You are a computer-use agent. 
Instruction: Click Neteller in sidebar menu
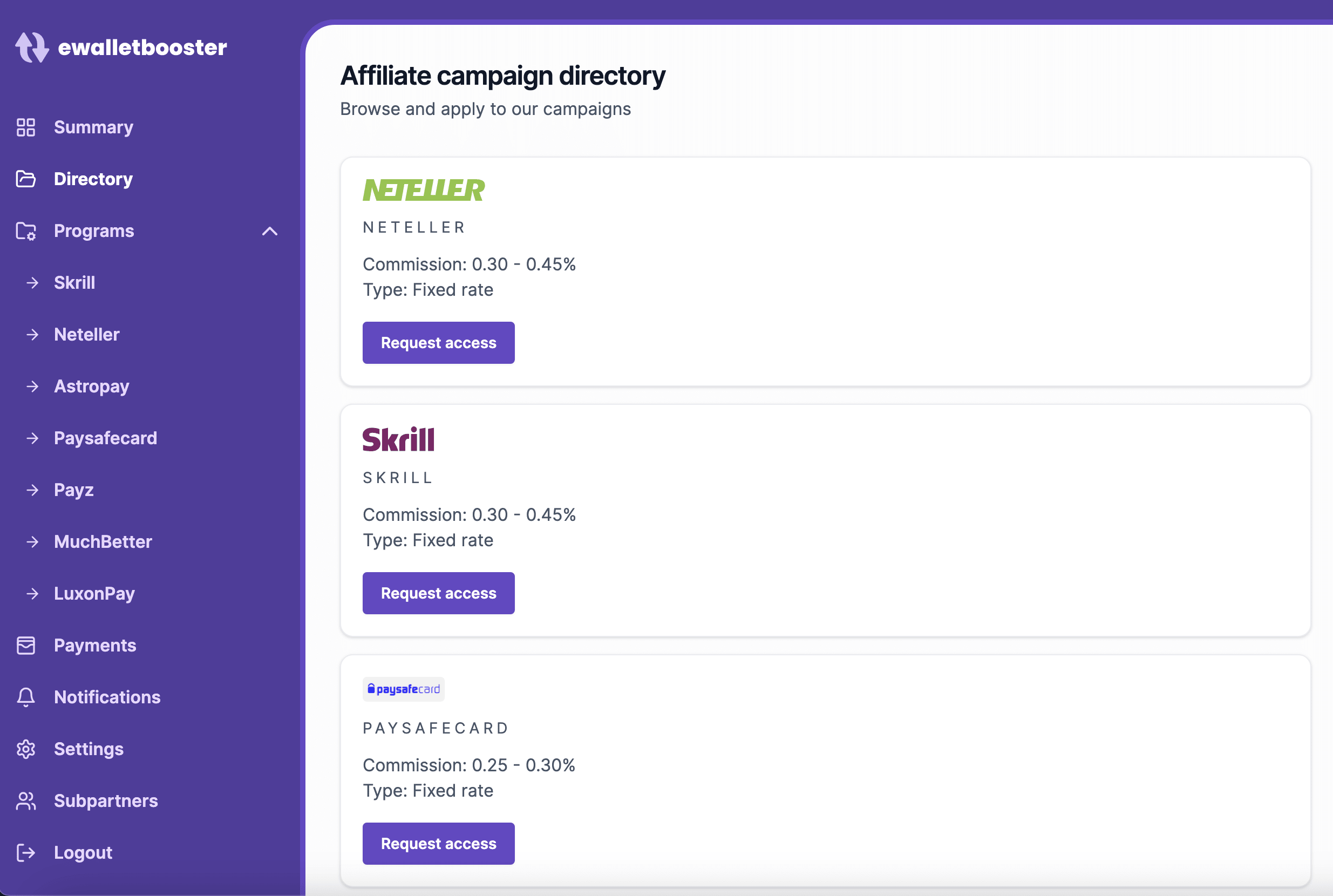click(x=86, y=334)
